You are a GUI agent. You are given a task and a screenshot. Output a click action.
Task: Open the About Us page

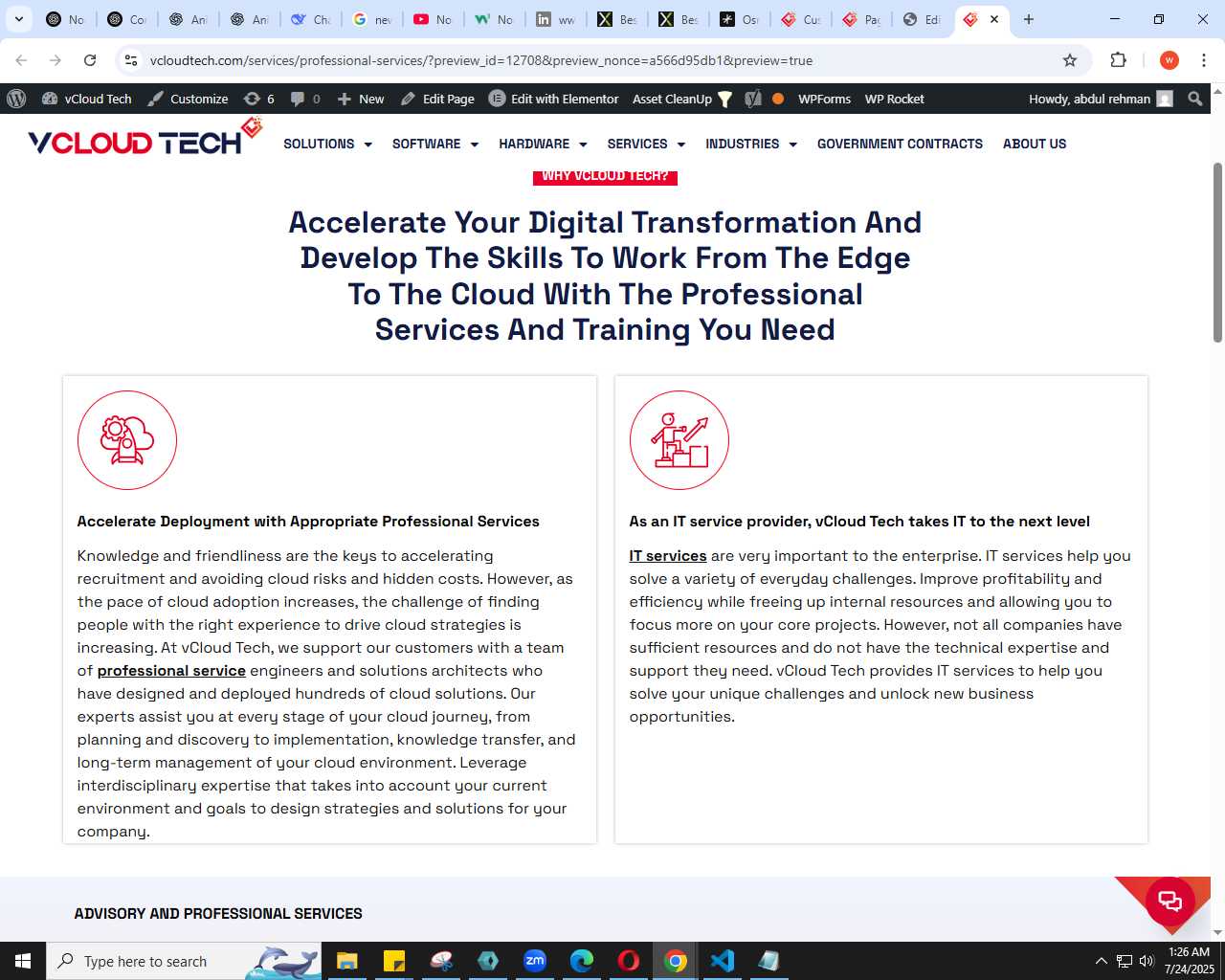[x=1035, y=144]
